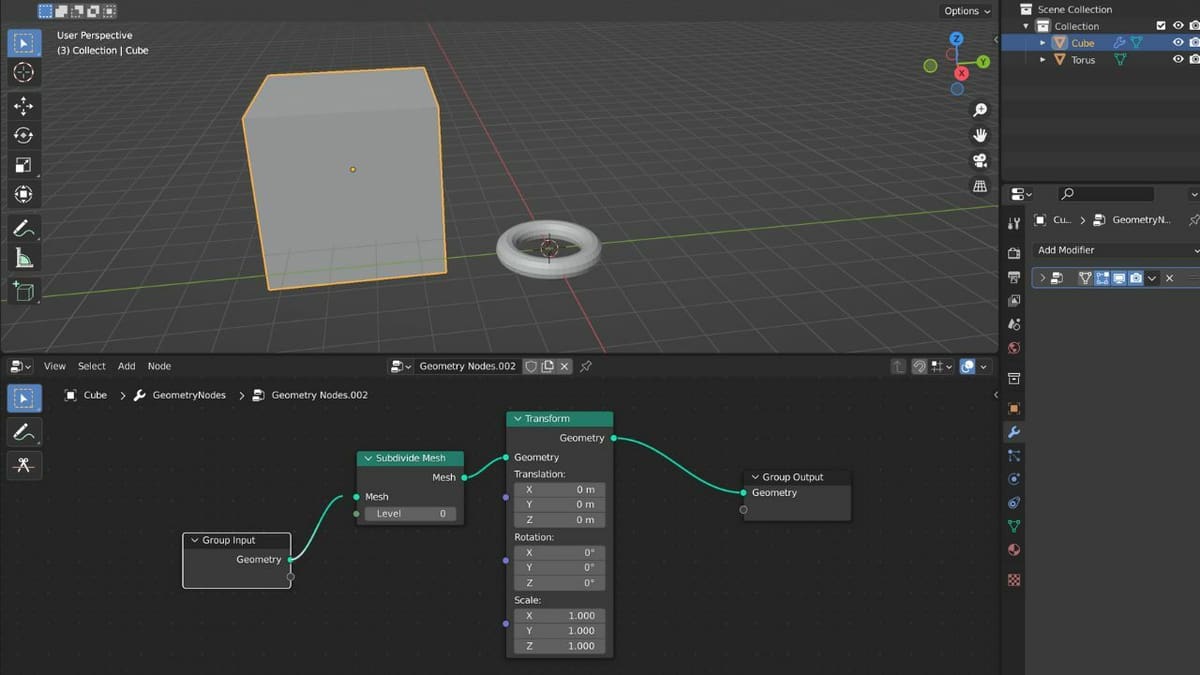Open the node editor Select menu
The width and height of the screenshot is (1200, 675).
(x=92, y=366)
